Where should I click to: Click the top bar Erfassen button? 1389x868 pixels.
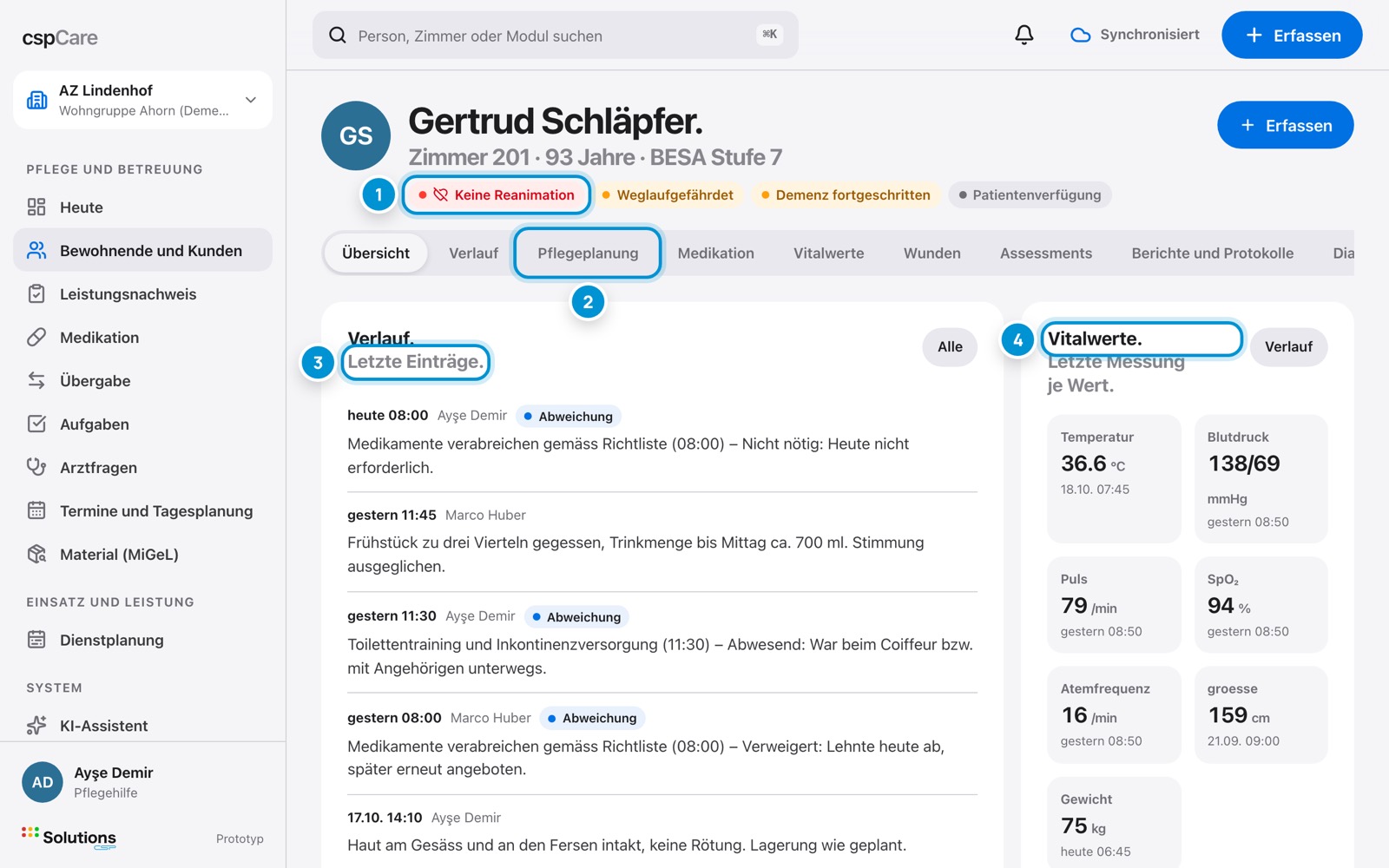1292,35
